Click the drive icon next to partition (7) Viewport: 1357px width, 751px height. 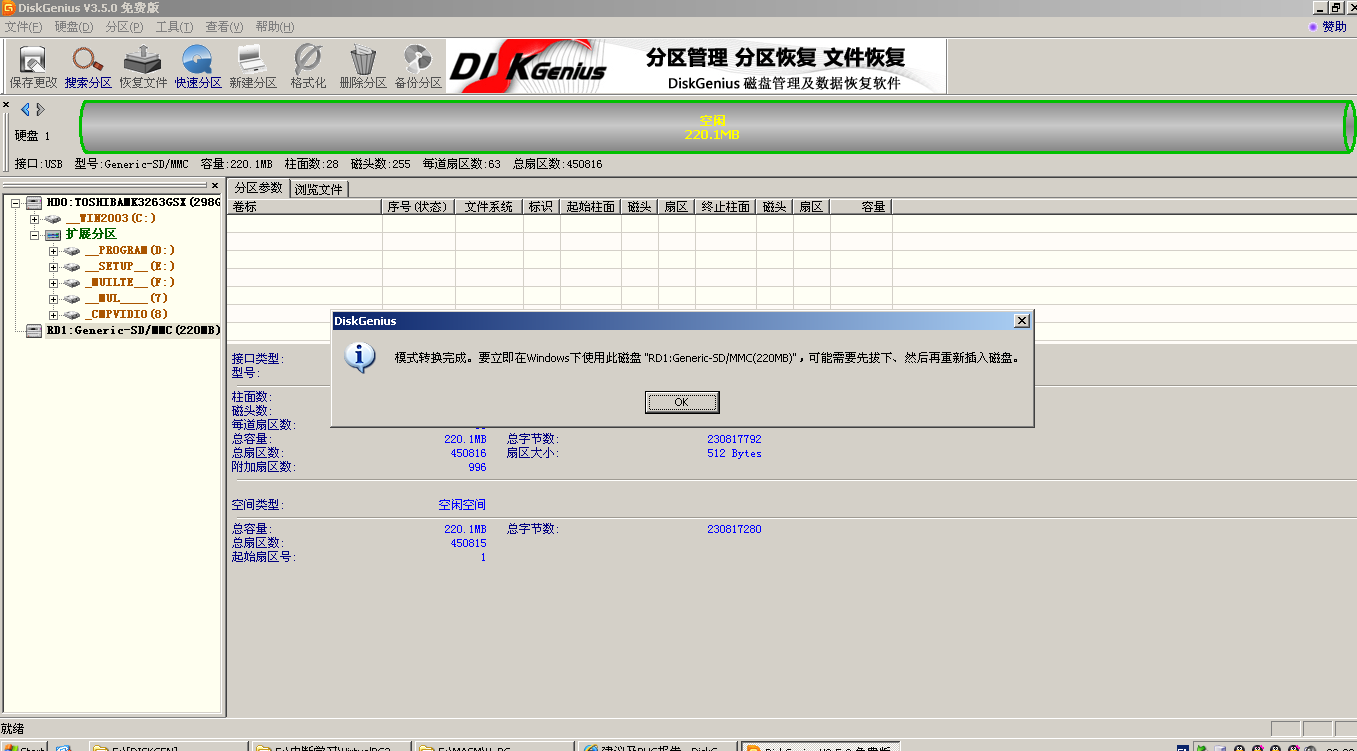tap(72, 298)
